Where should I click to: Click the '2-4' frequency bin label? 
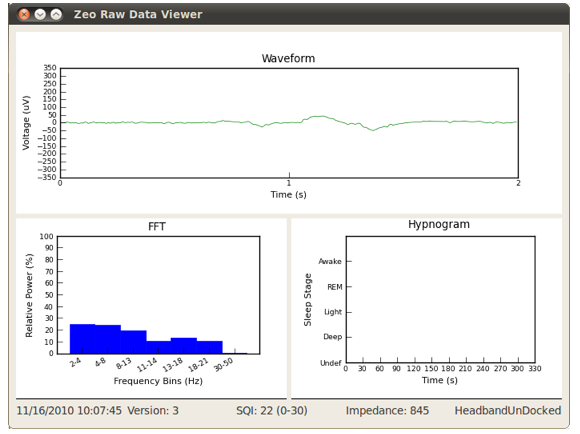pyautogui.click(x=75, y=361)
